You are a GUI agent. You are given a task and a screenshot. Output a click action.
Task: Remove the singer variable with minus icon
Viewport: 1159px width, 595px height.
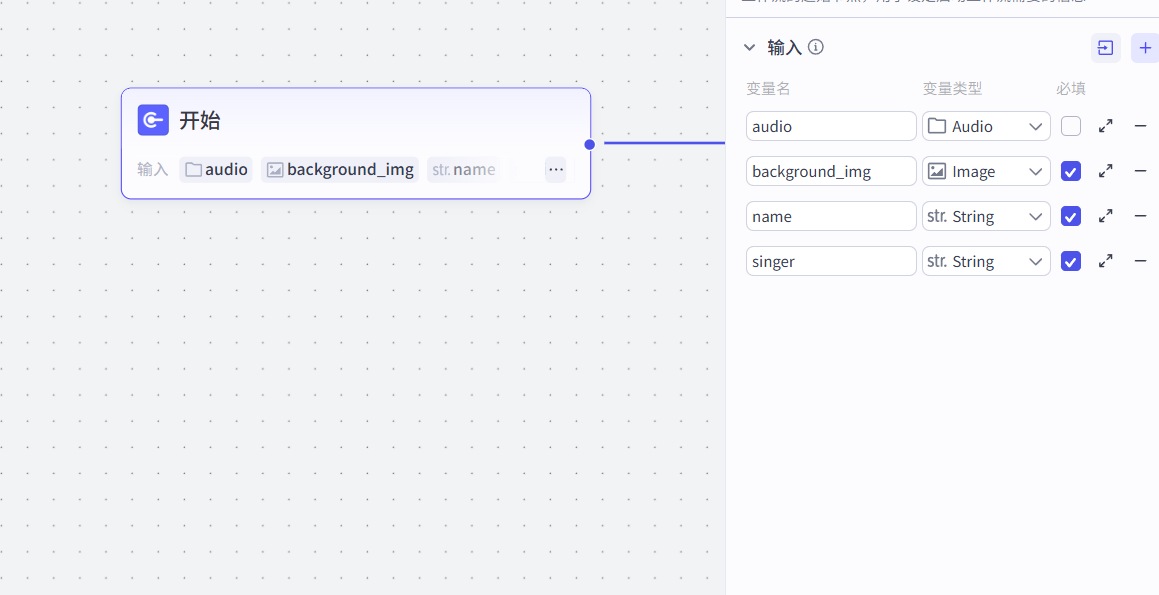coord(1140,261)
